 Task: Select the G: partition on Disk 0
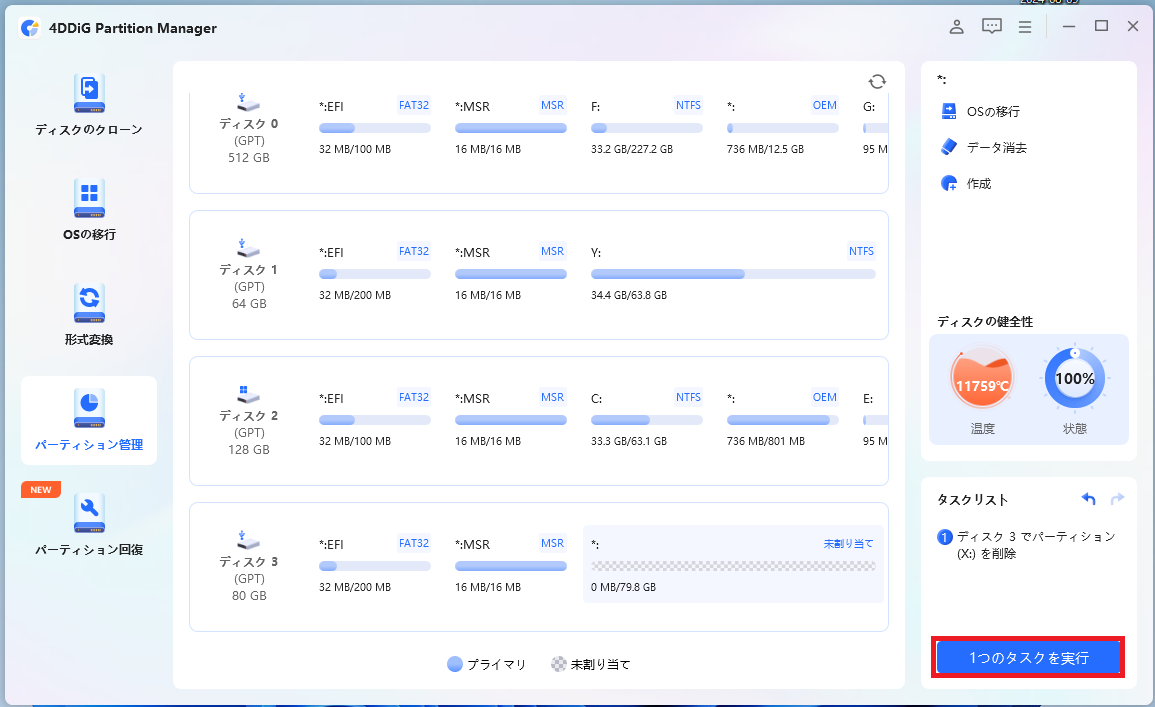(874, 127)
